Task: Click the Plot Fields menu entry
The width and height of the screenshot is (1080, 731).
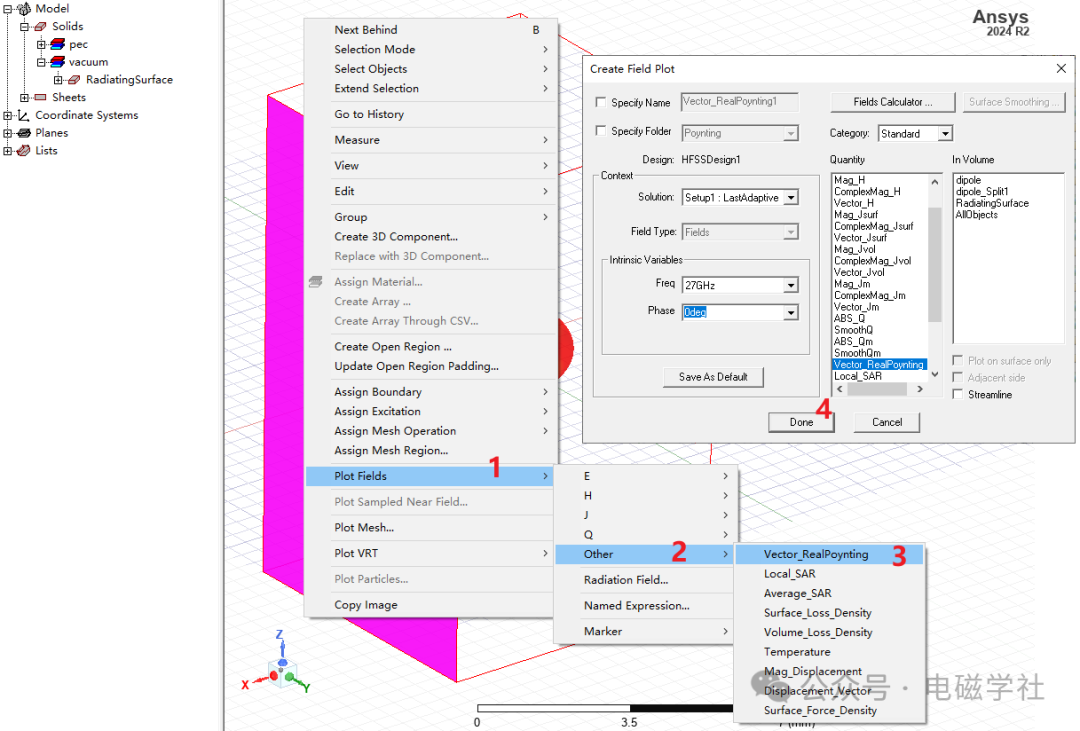Action: coord(430,476)
